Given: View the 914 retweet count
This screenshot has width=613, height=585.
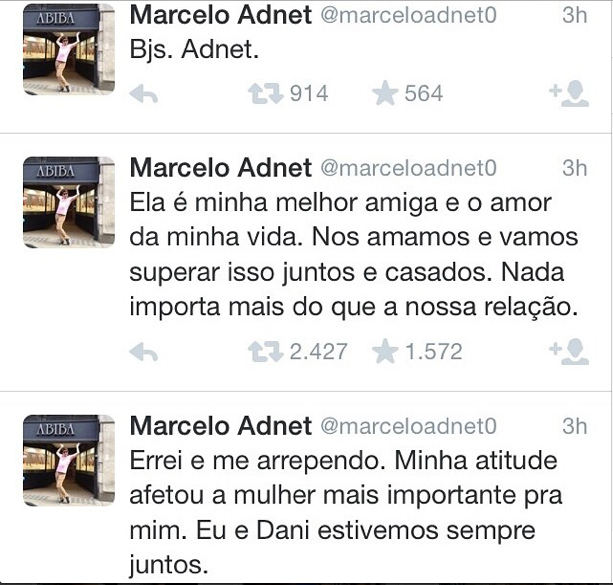Looking at the screenshot, I should coord(308,94).
